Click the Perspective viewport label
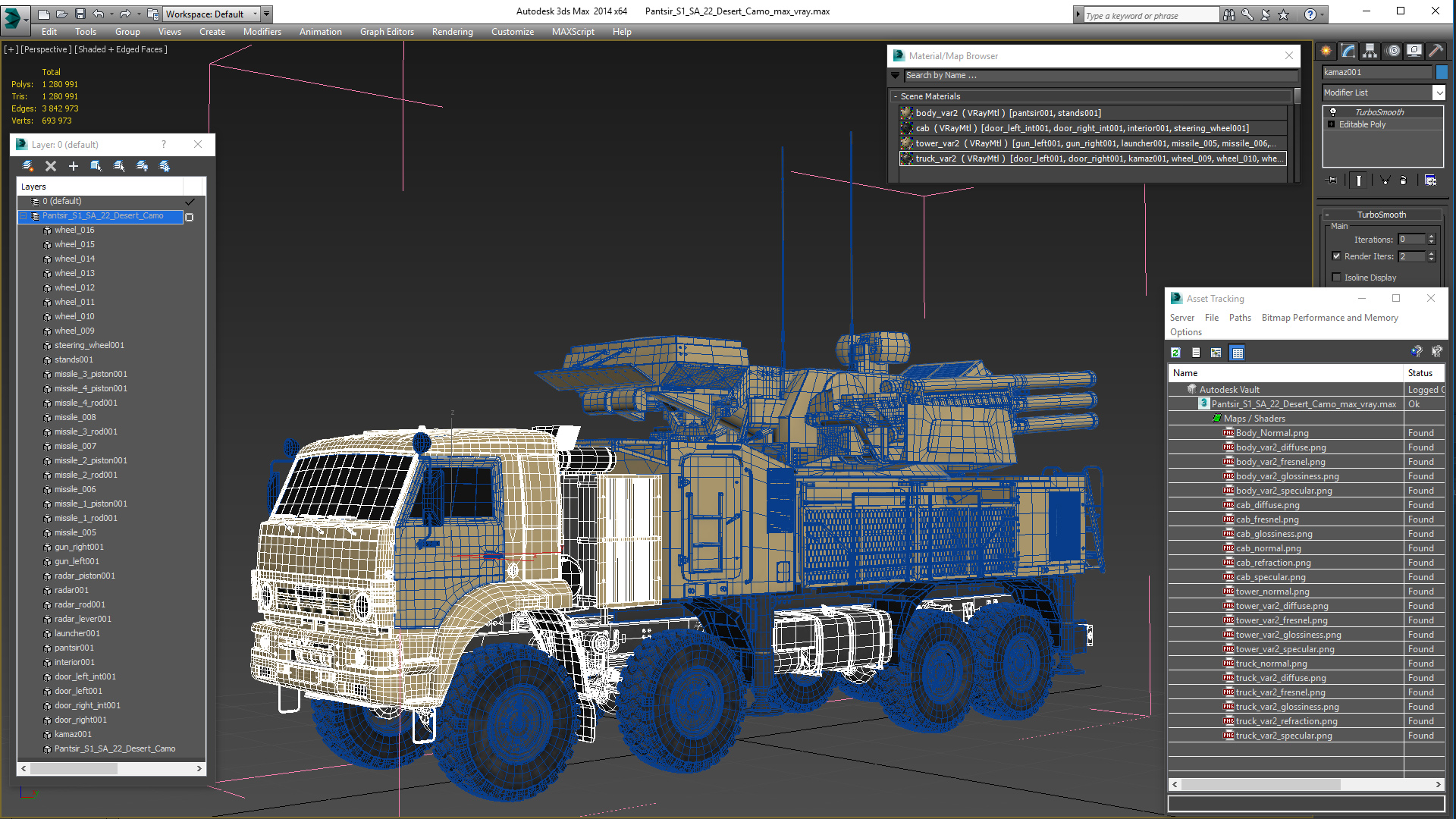 [46, 49]
